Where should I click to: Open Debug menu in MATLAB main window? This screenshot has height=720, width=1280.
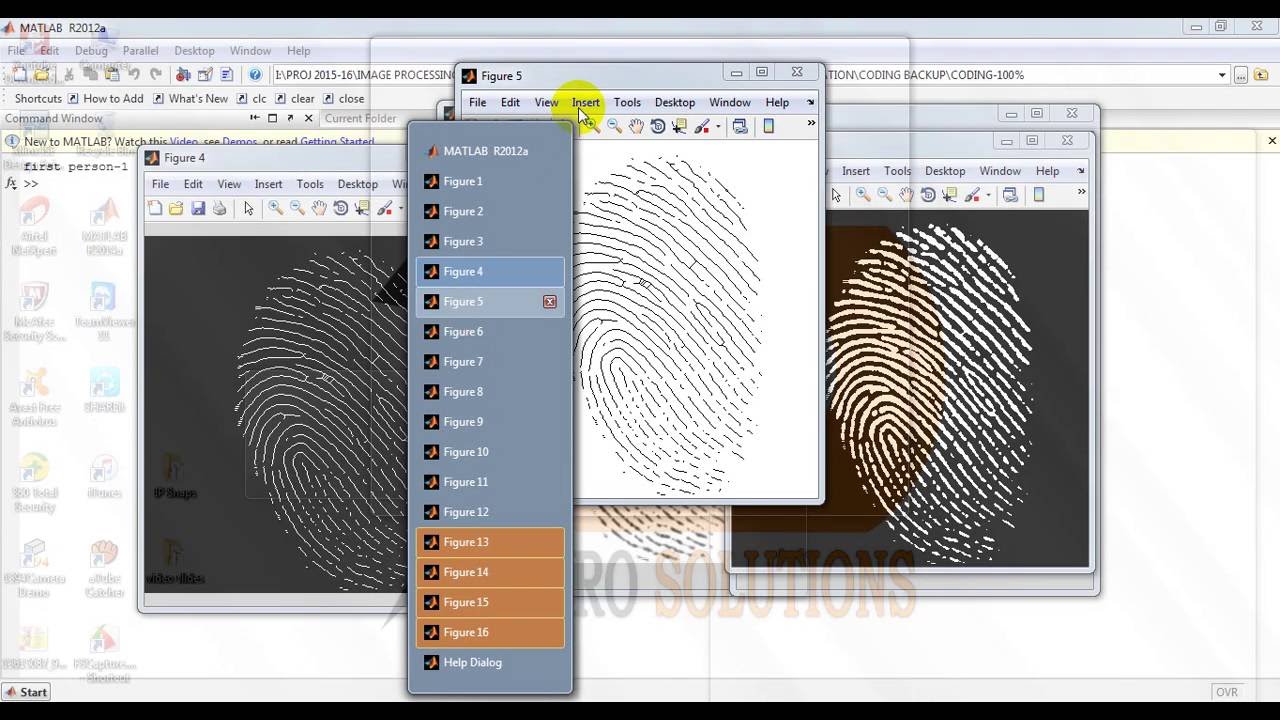coord(91,51)
